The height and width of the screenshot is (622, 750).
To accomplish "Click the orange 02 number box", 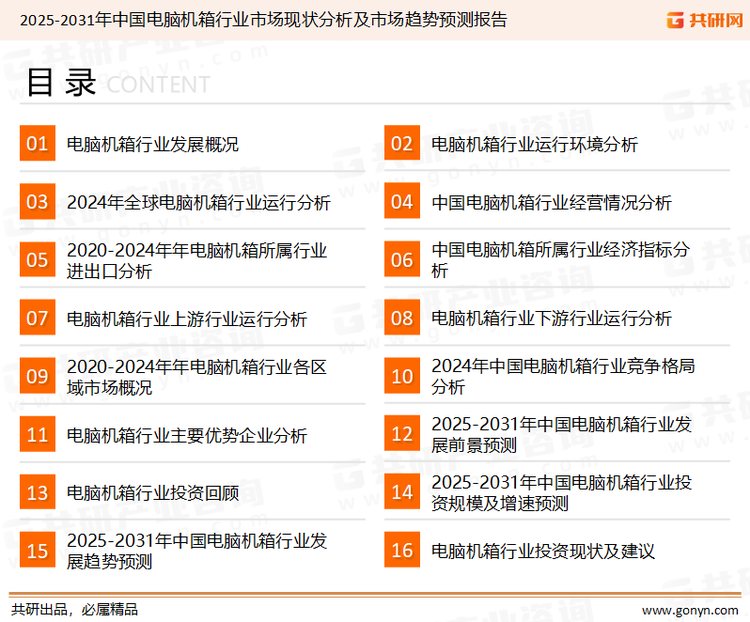I will click(x=402, y=143).
